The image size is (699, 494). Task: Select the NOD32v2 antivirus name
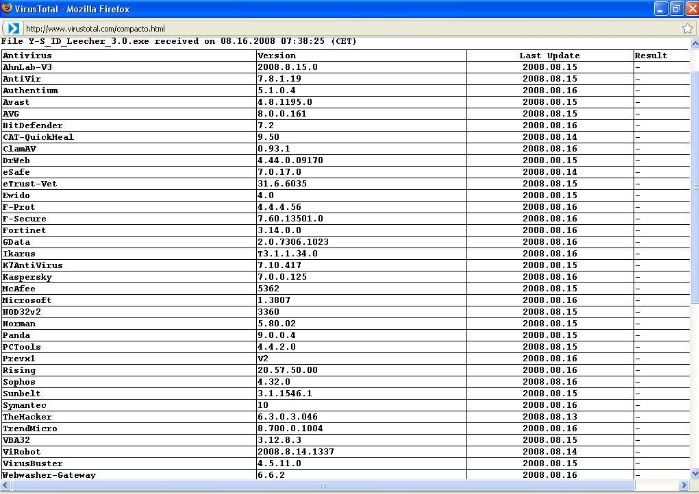(22, 312)
